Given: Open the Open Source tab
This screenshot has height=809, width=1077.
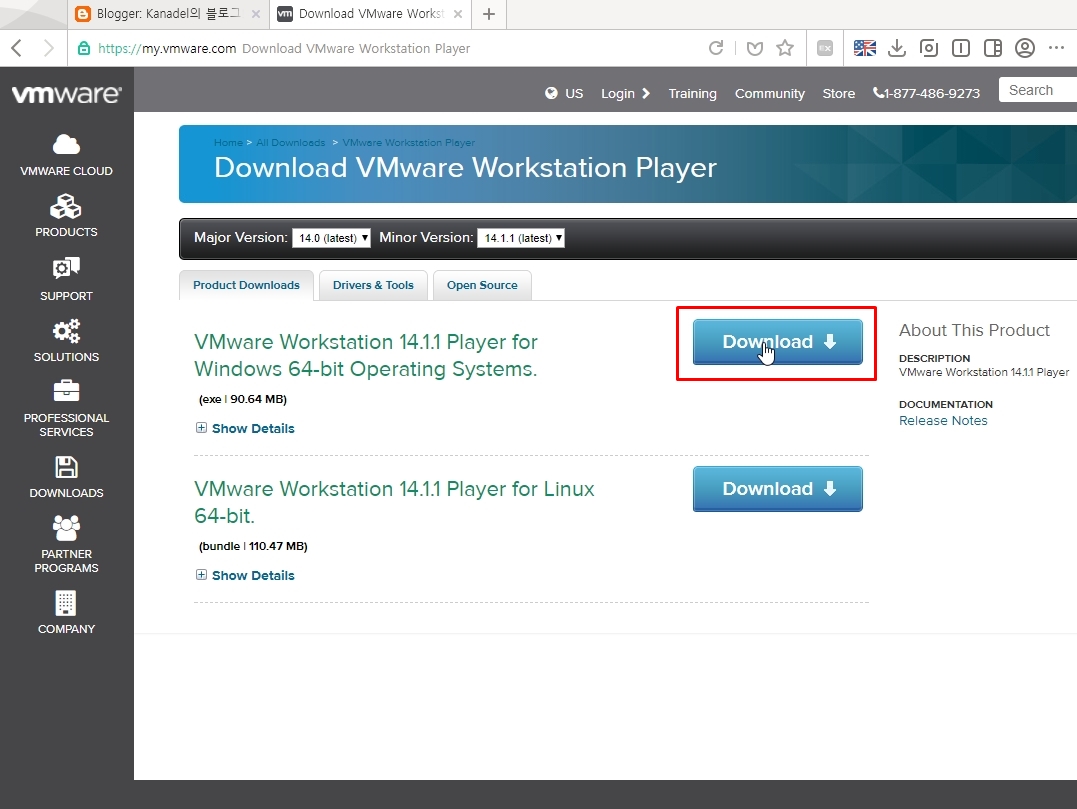Looking at the screenshot, I should 482,285.
